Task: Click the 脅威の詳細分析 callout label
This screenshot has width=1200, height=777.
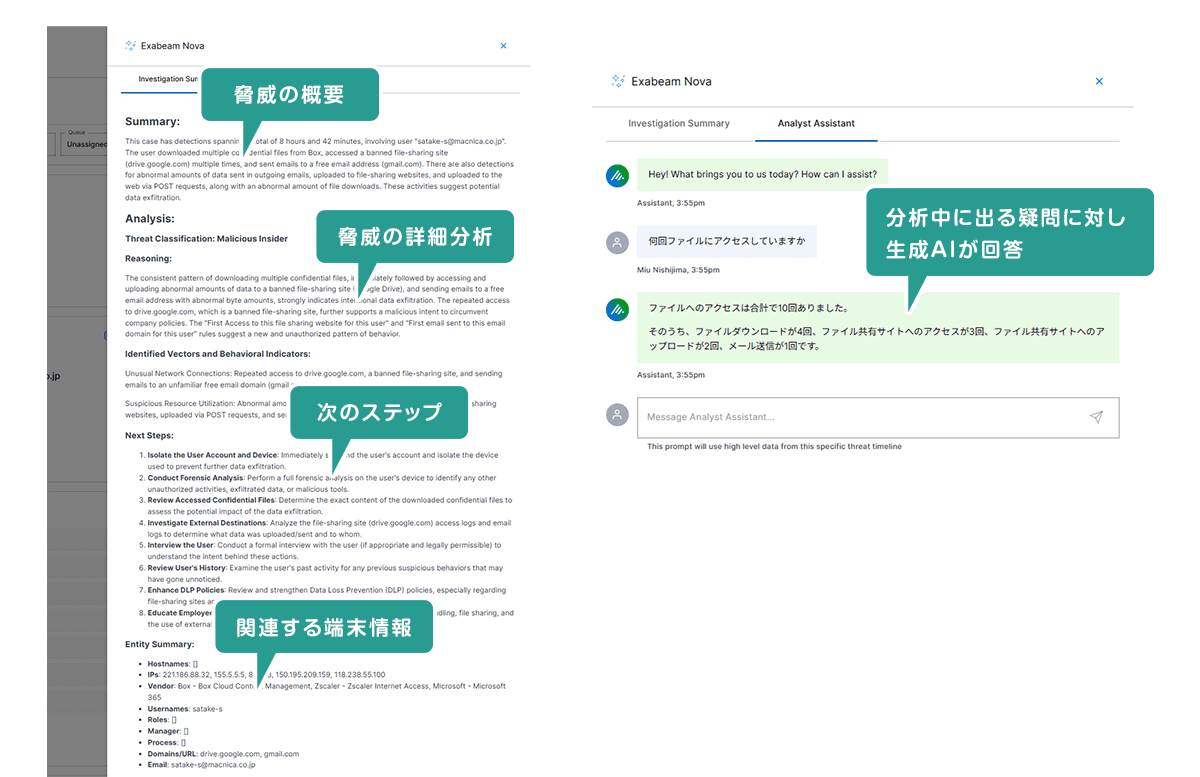Action: (414, 237)
